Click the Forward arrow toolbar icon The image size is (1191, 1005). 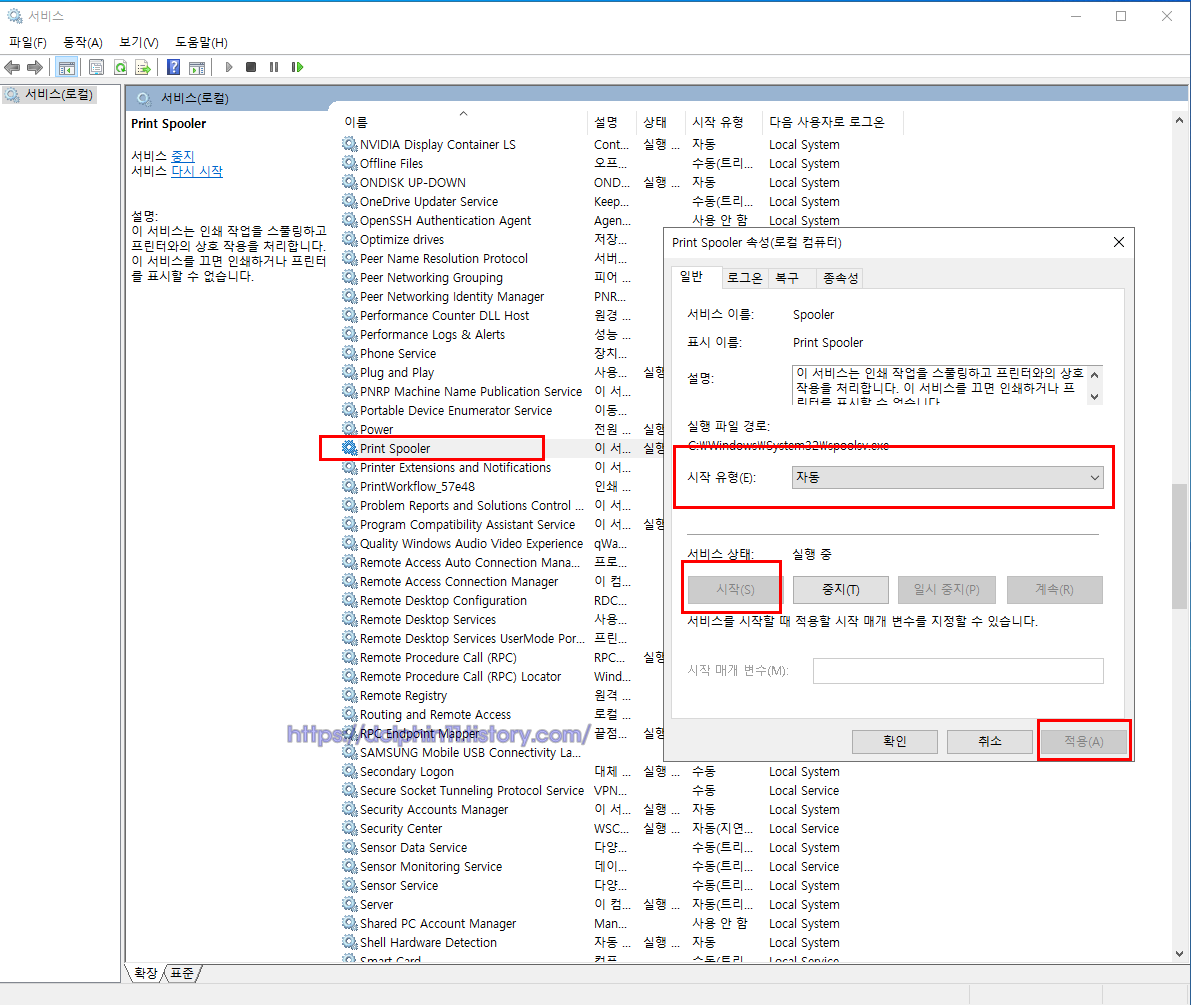point(34,68)
